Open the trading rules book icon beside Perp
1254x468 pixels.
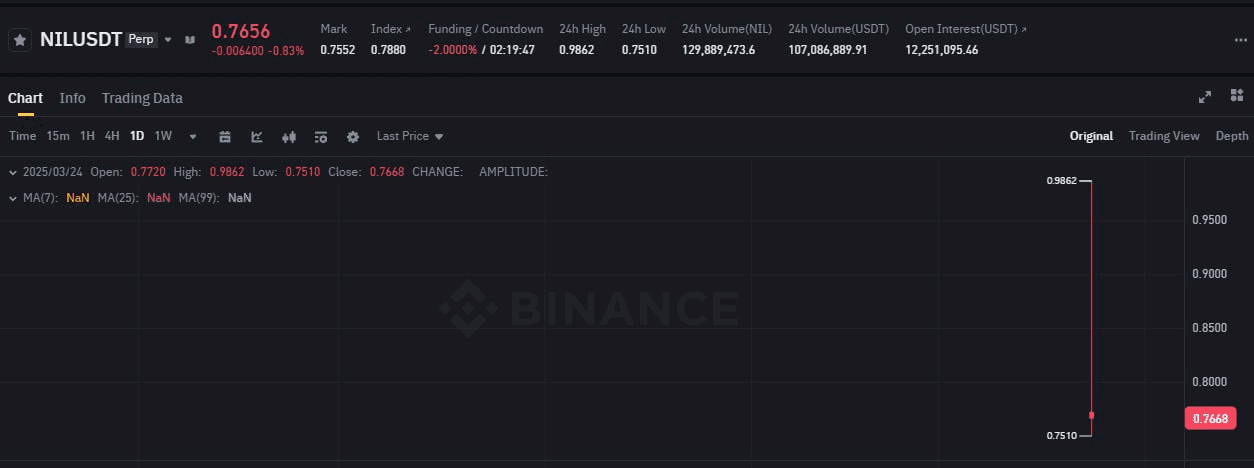(190, 40)
